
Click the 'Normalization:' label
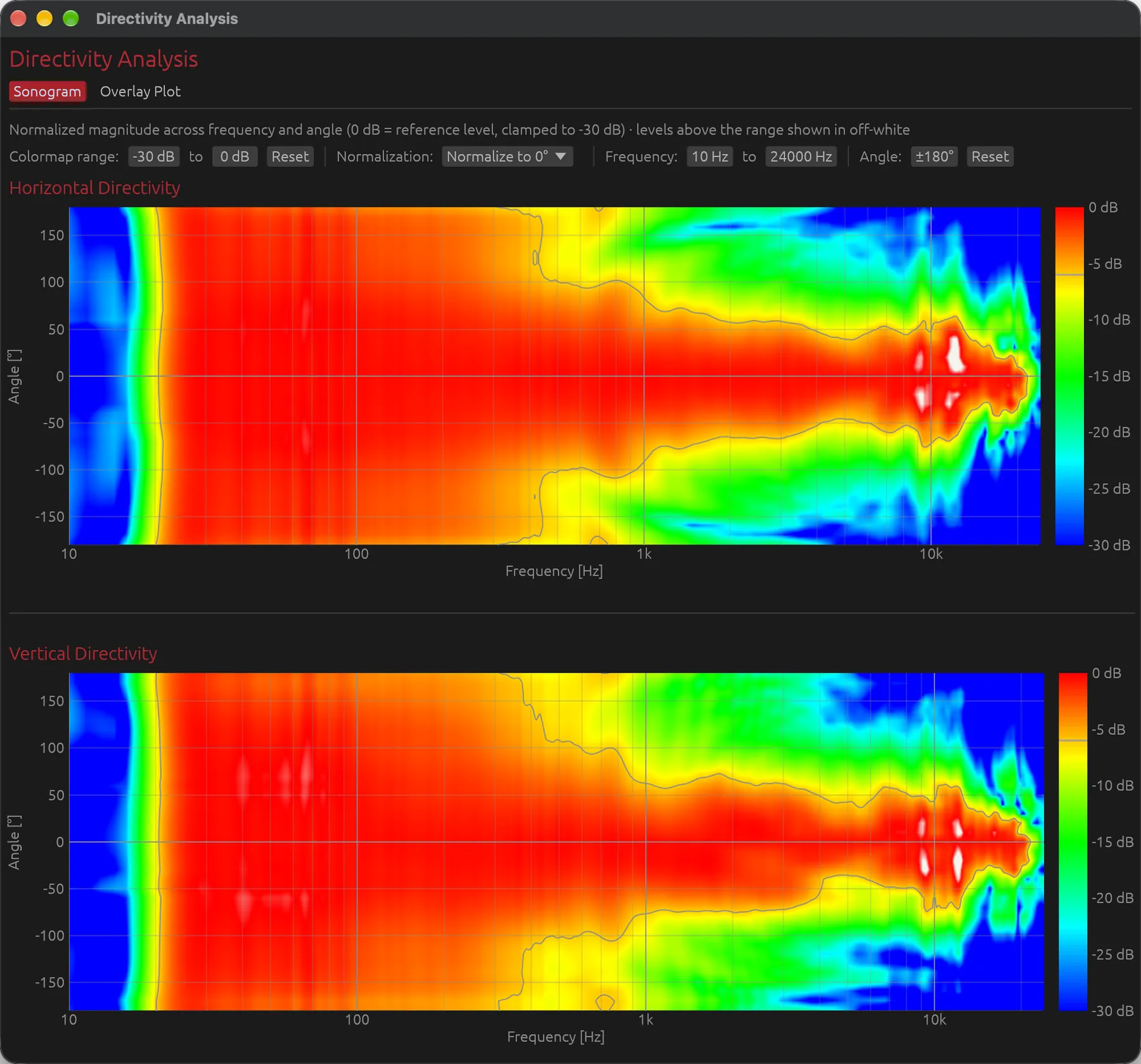click(385, 157)
